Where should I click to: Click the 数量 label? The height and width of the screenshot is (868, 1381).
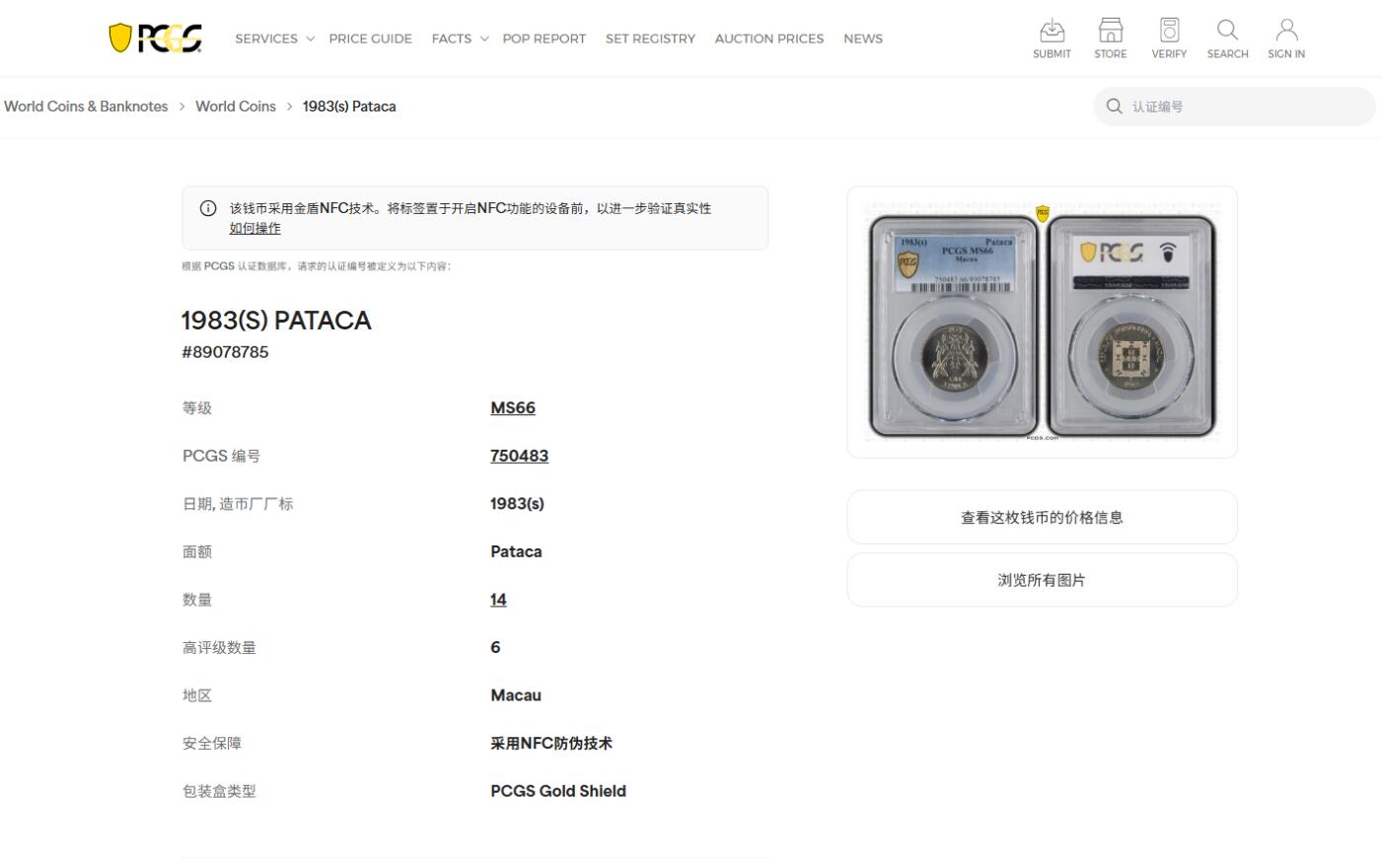coord(197,600)
